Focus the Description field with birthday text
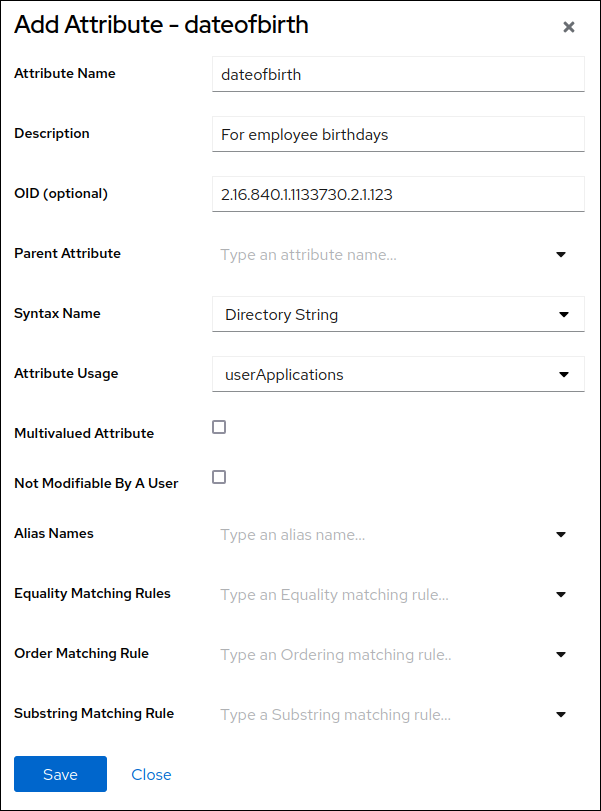The height and width of the screenshot is (811, 601). pyautogui.click(x=397, y=134)
